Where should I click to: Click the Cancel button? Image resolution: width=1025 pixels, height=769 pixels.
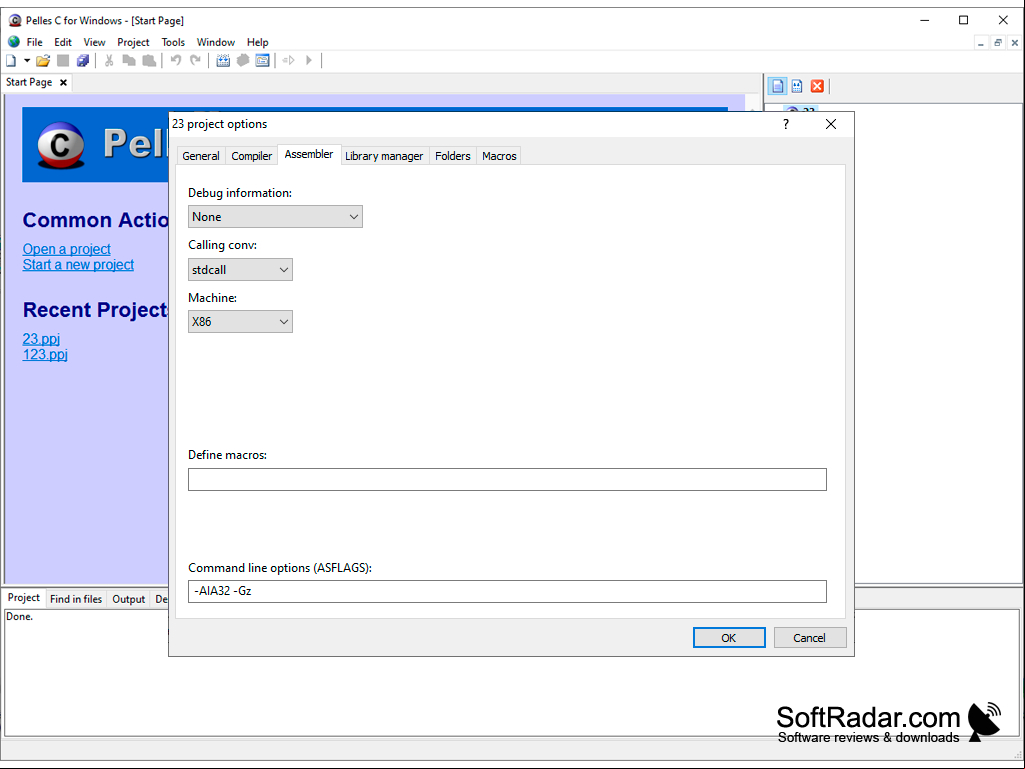809,638
